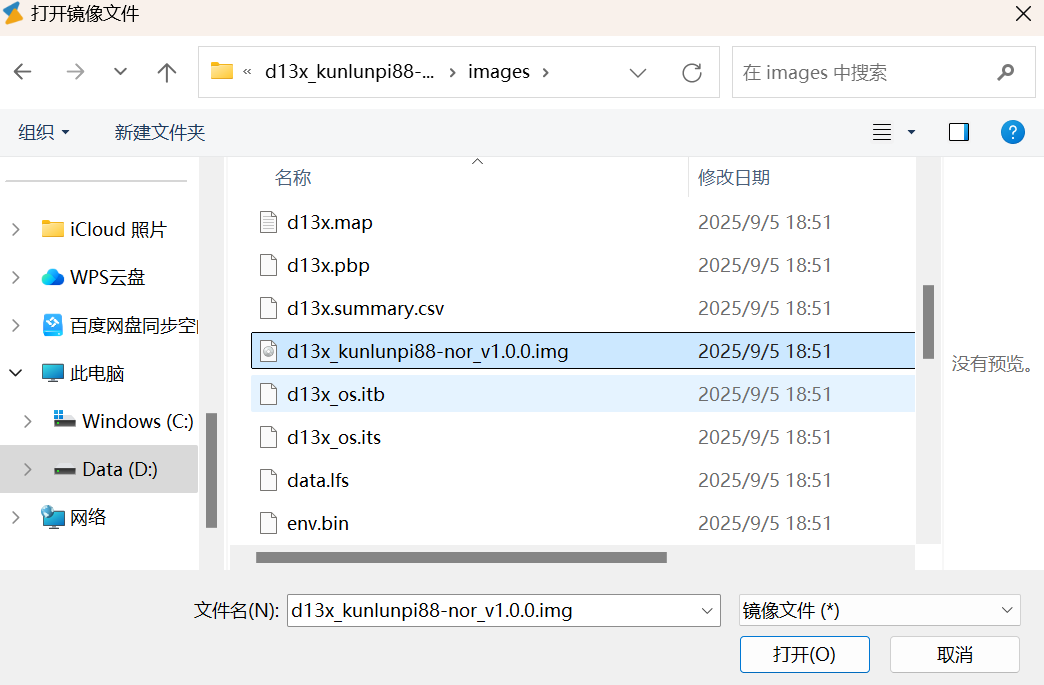Expand iCloud 照片 tree node
The height and width of the screenshot is (685, 1044).
(x=16, y=230)
